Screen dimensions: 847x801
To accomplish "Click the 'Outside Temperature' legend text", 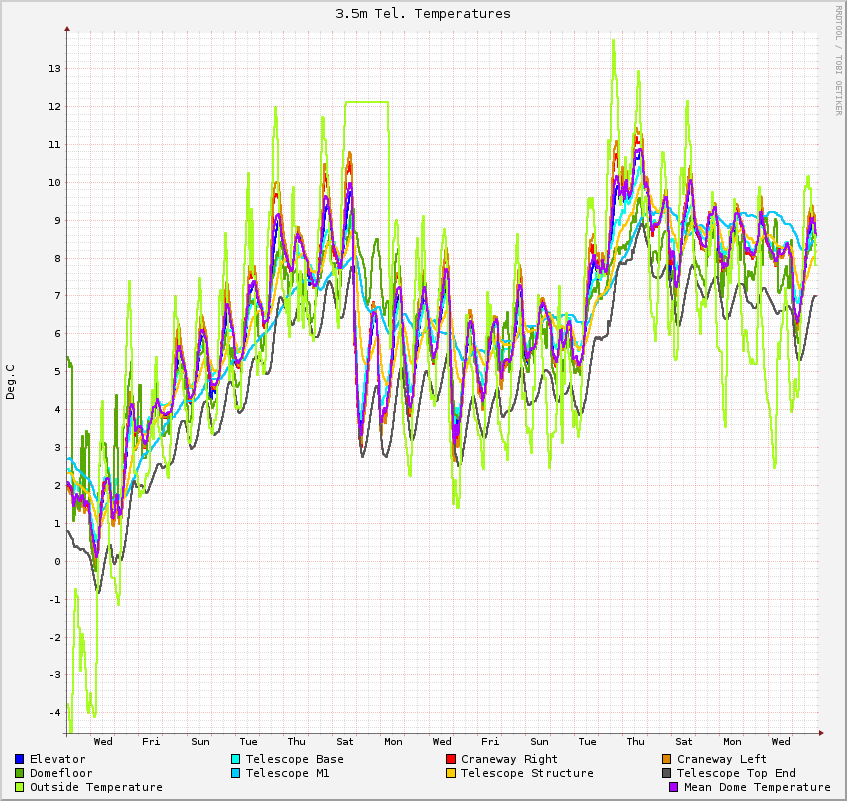I will (96, 787).
